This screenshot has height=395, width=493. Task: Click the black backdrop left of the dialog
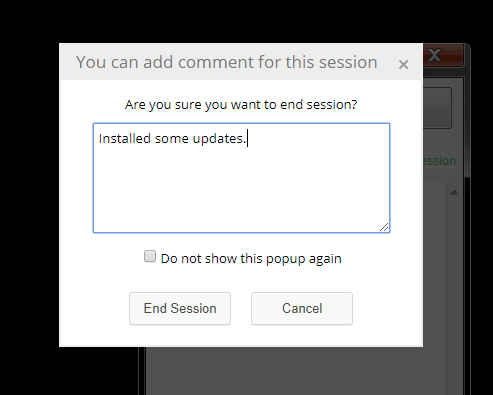click(x=29, y=200)
